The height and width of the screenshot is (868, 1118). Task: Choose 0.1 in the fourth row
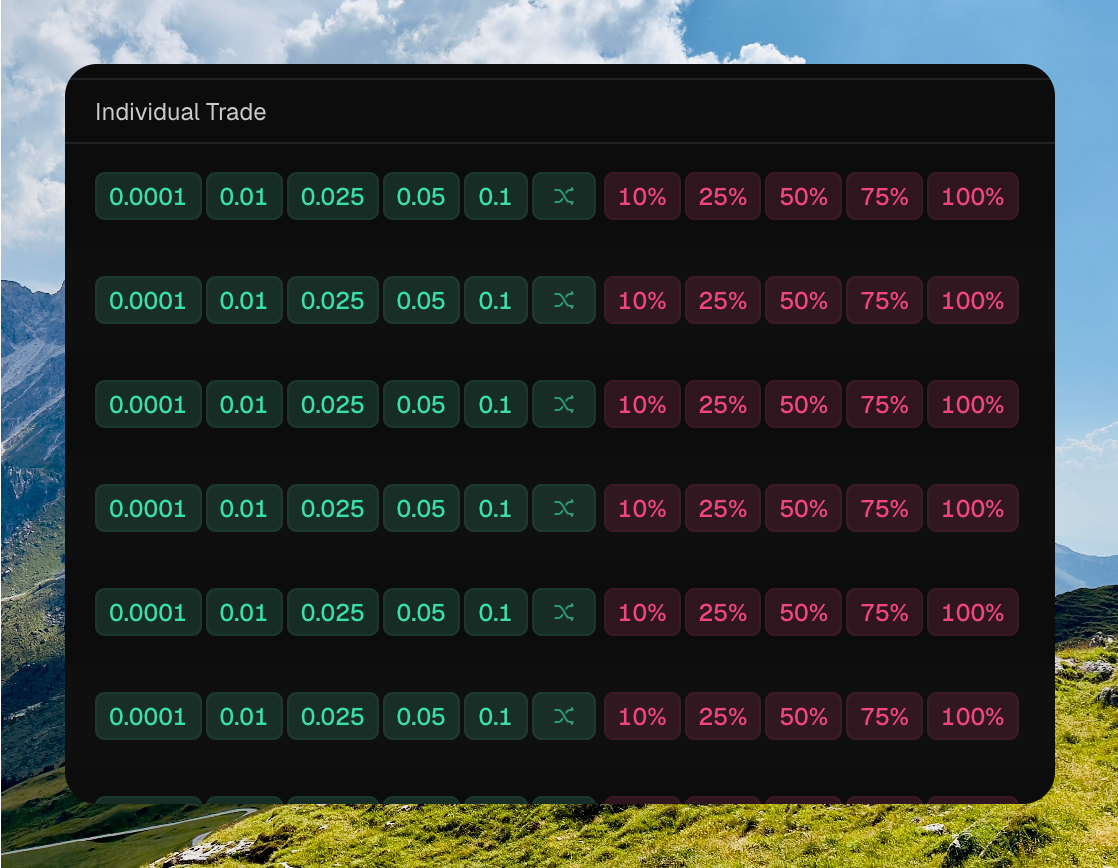point(496,509)
